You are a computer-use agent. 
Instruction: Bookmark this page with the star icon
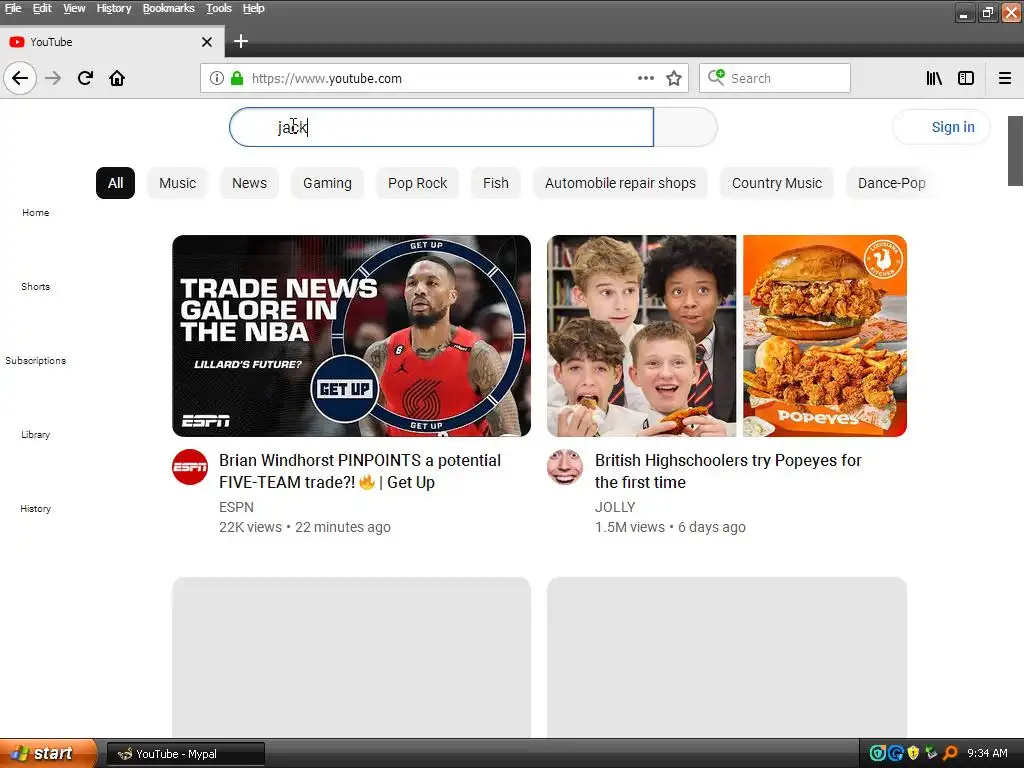pyautogui.click(x=674, y=78)
